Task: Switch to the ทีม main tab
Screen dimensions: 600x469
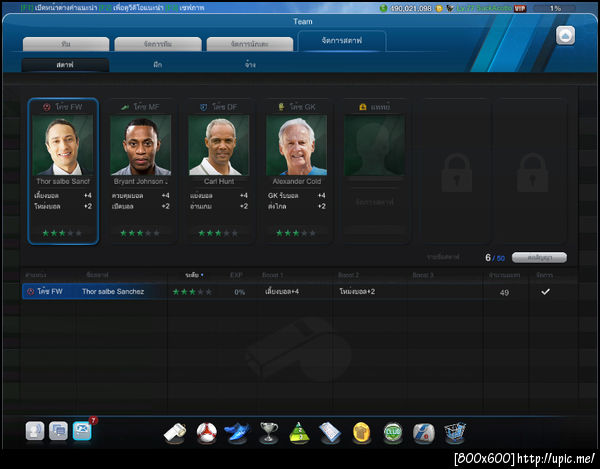Action: (x=66, y=44)
